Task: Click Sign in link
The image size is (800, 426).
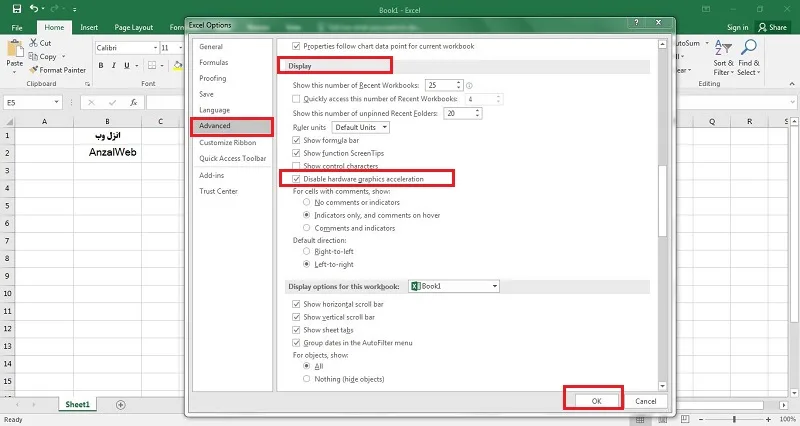Action: (x=737, y=28)
